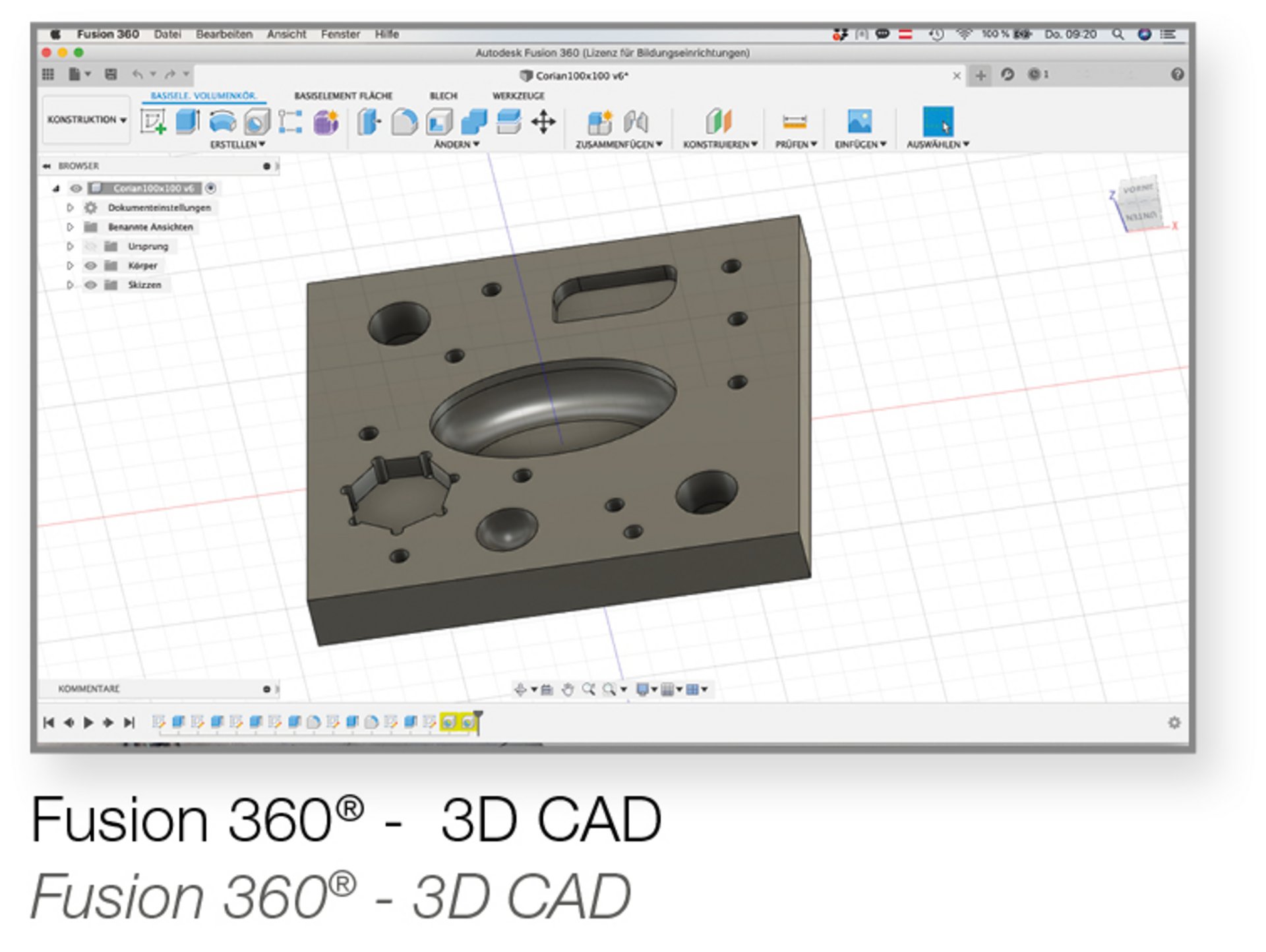
Task: Expand the Körper tree node
Action: click(x=70, y=266)
